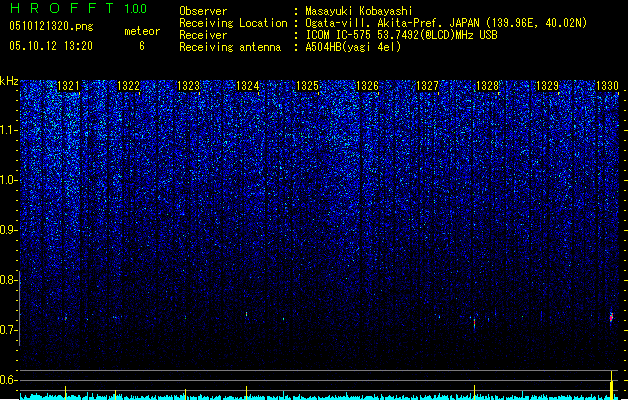Click time marker 1327
This screenshot has height=400, width=629.
coord(427,86)
